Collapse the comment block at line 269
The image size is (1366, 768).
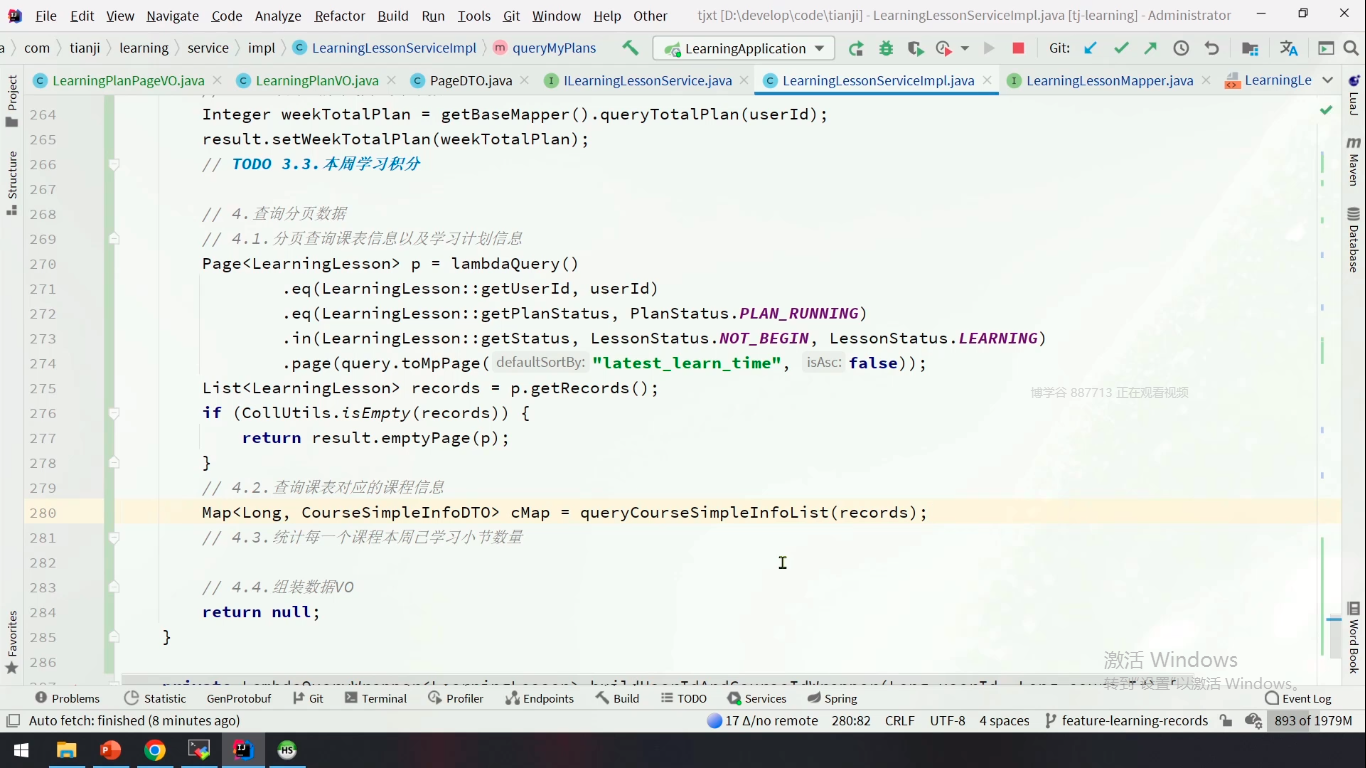[x=114, y=239]
